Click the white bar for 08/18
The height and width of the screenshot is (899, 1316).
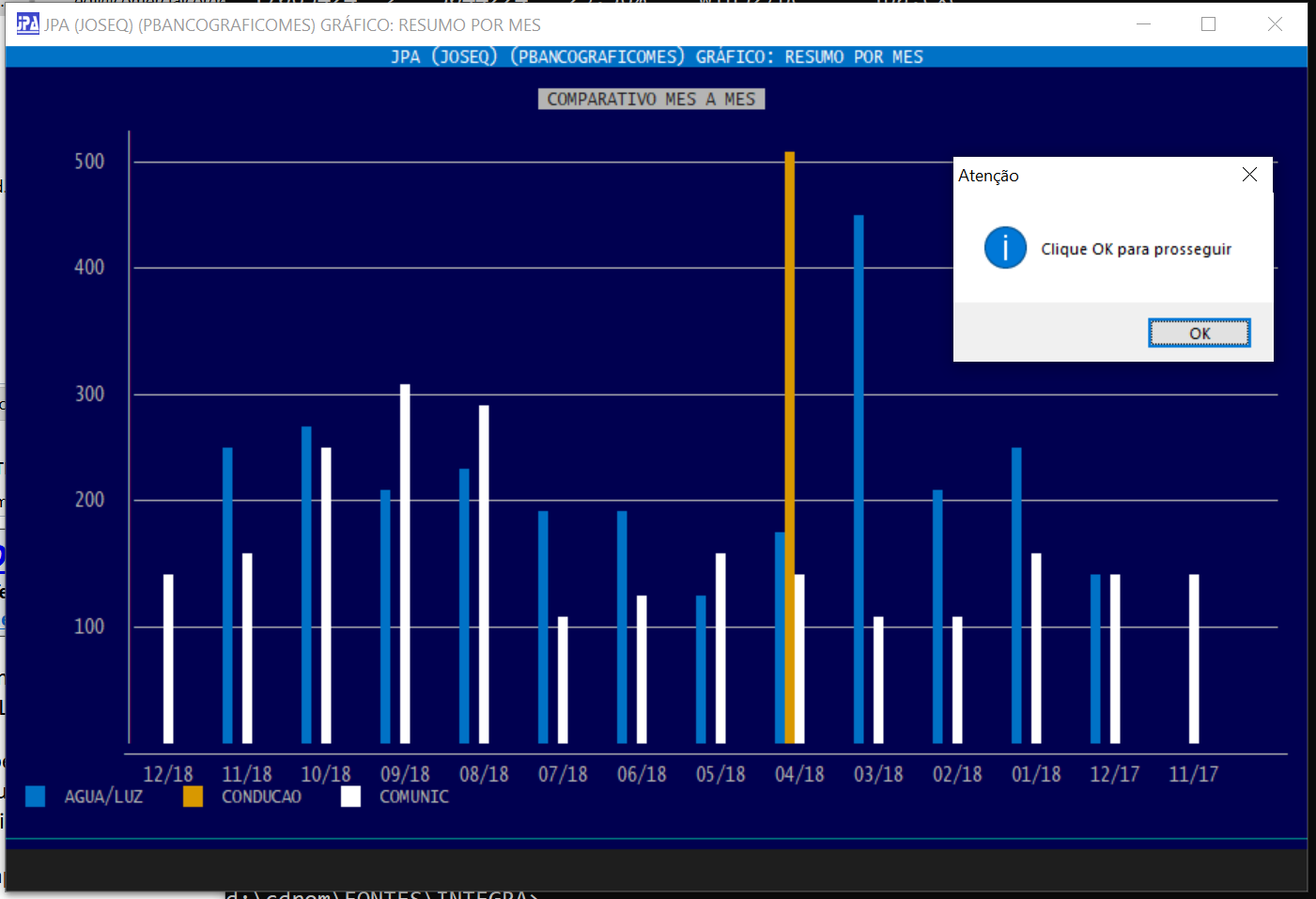[x=484, y=573]
